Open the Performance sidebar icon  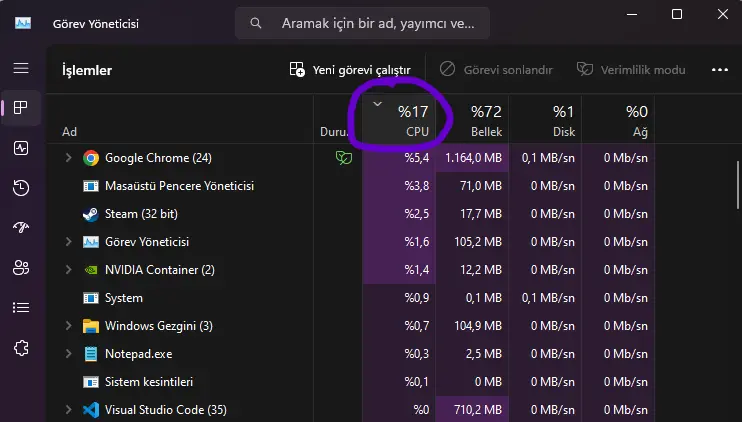click(x=21, y=148)
